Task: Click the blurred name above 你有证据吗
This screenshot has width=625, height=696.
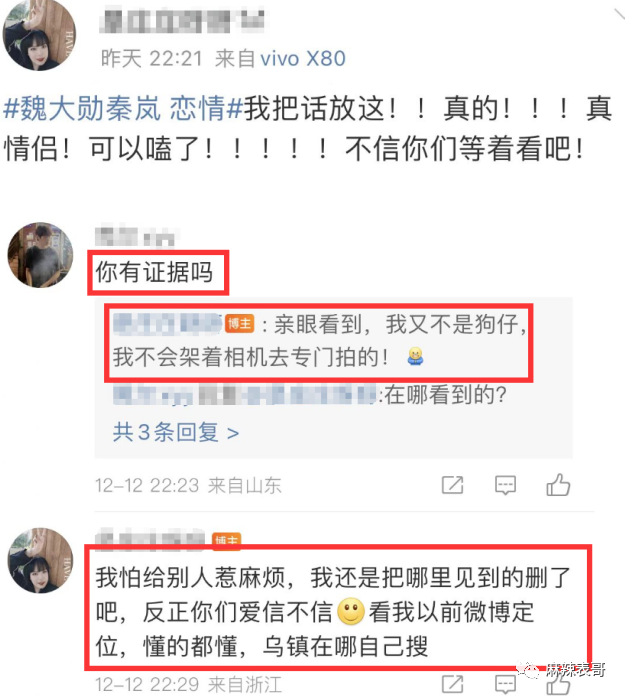Action: (137, 237)
